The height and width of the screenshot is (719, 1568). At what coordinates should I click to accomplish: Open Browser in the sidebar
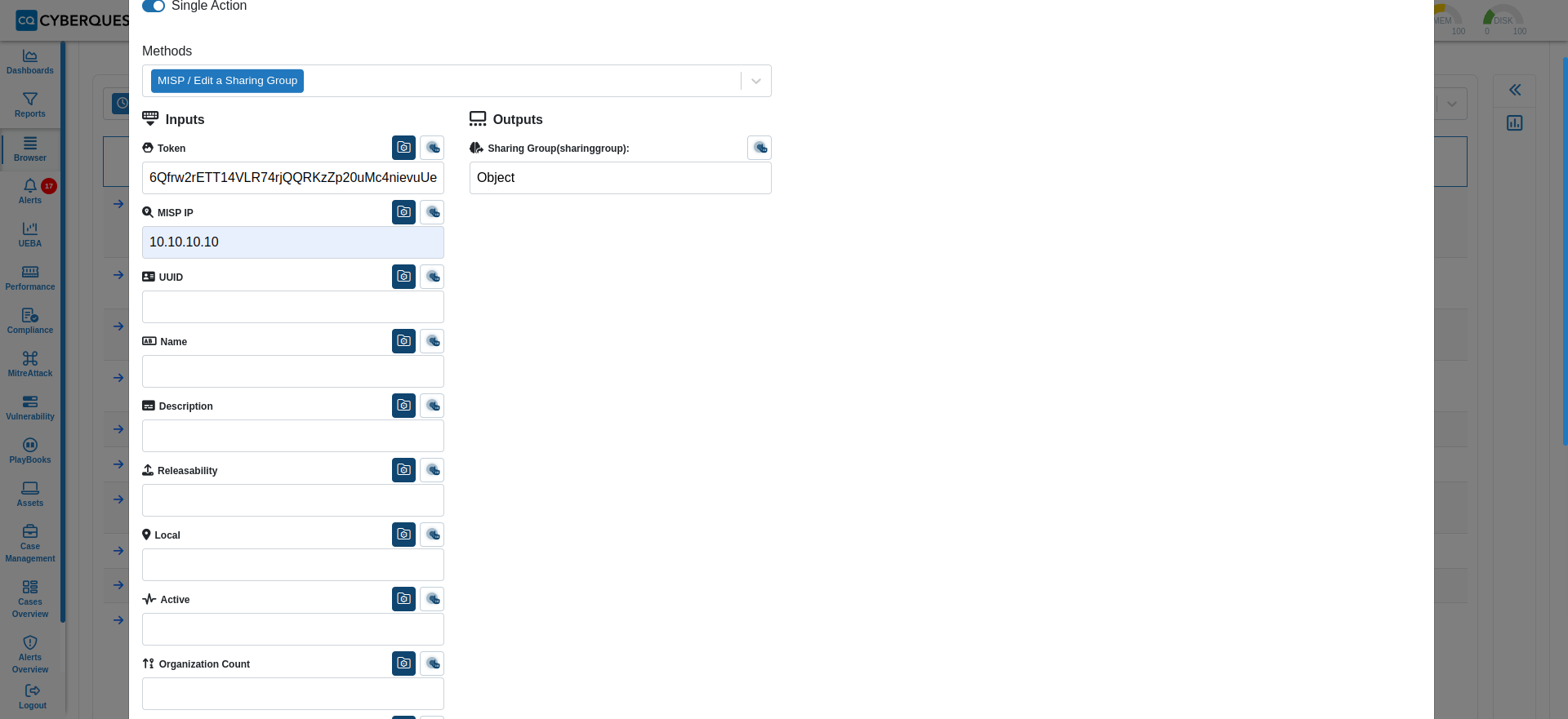[30, 149]
